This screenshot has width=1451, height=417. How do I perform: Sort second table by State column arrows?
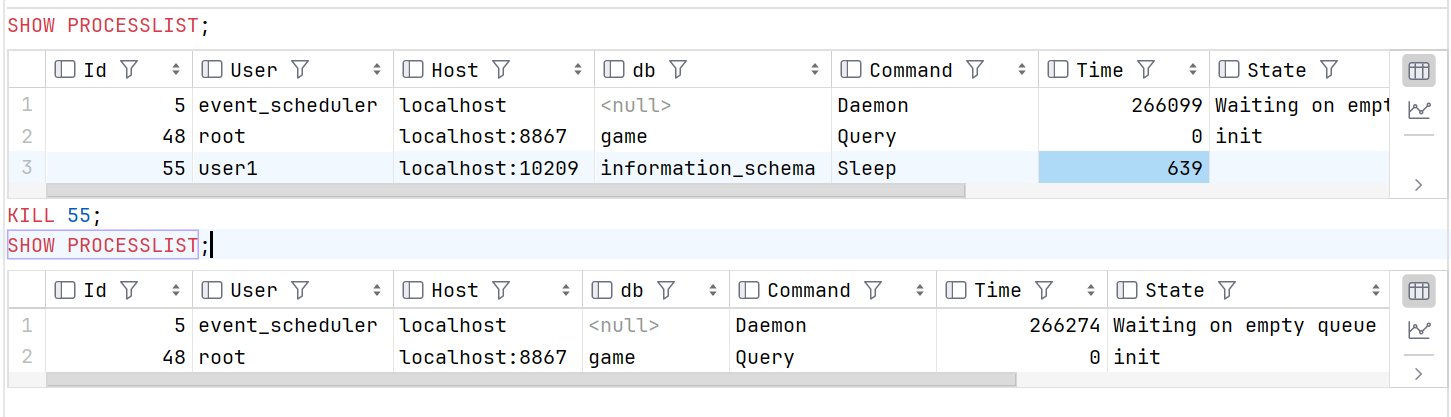click(x=1377, y=290)
